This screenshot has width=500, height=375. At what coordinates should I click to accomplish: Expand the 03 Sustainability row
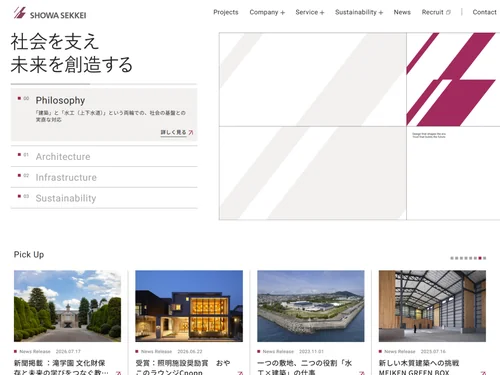click(104, 198)
